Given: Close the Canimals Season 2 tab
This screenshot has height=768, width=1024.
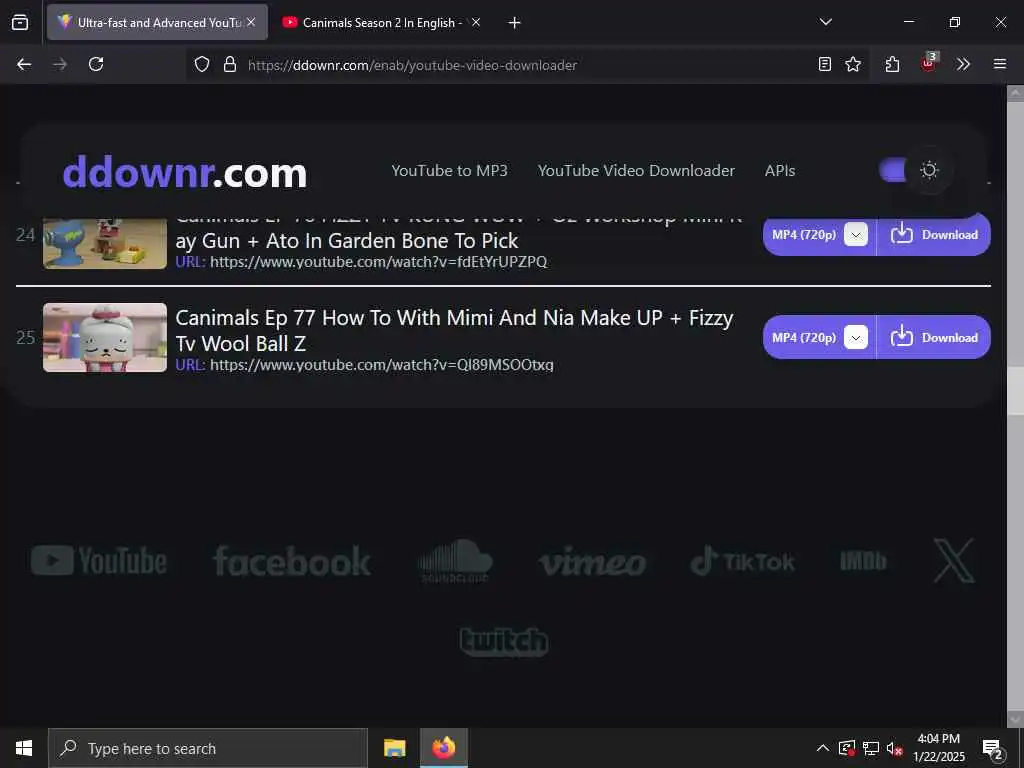Looking at the screenshot, I should [x=476, y=22].
